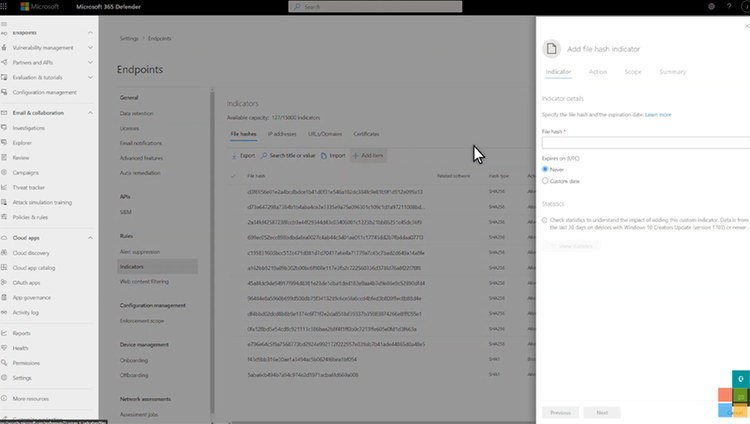Image resolution: width=750 pixels, height=424 pixels.
Task: Click the Export download icon
Action: (234, 156)
